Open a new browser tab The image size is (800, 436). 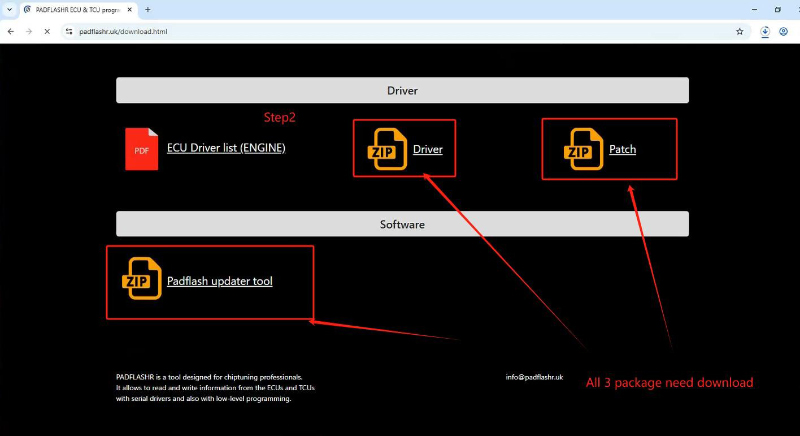[x=148, y=9]
